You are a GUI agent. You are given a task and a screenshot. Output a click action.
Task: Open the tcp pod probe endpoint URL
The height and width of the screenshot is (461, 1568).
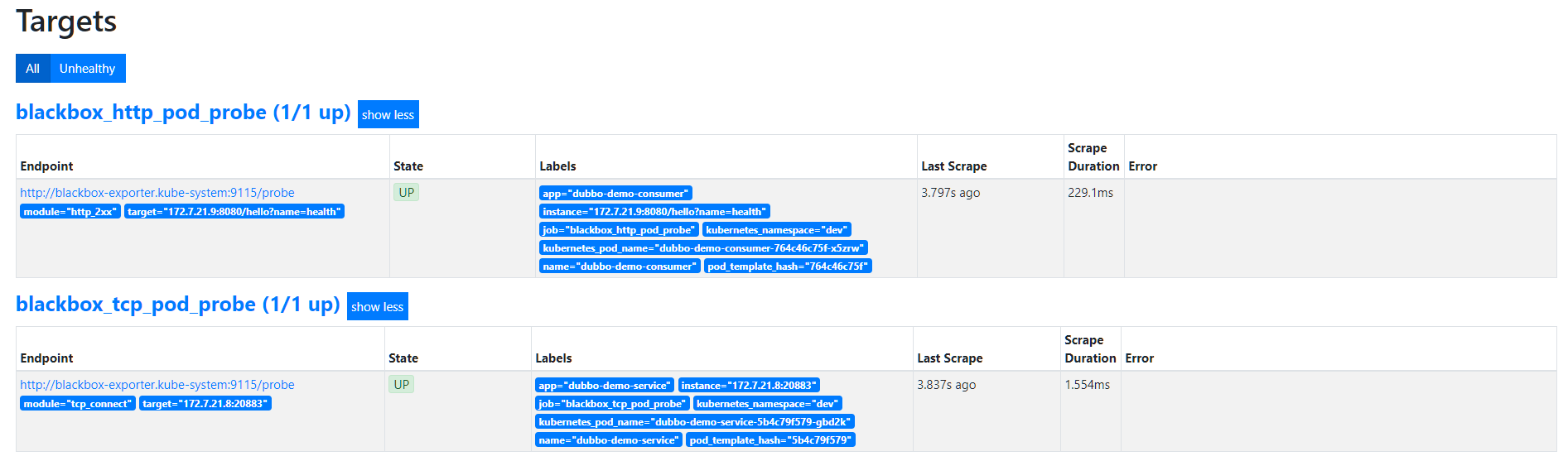coord(157,385)
